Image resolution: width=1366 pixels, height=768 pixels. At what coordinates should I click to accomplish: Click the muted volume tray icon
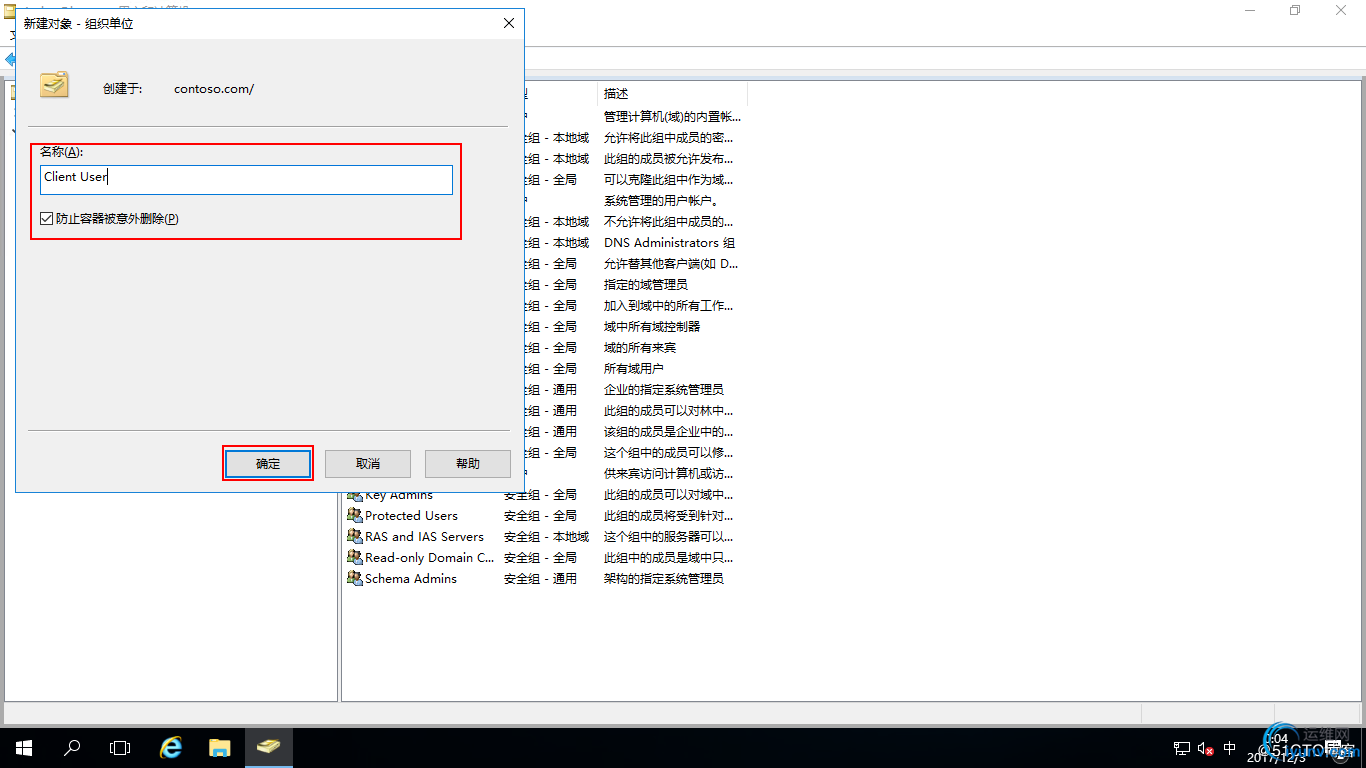coord(1206,748)
